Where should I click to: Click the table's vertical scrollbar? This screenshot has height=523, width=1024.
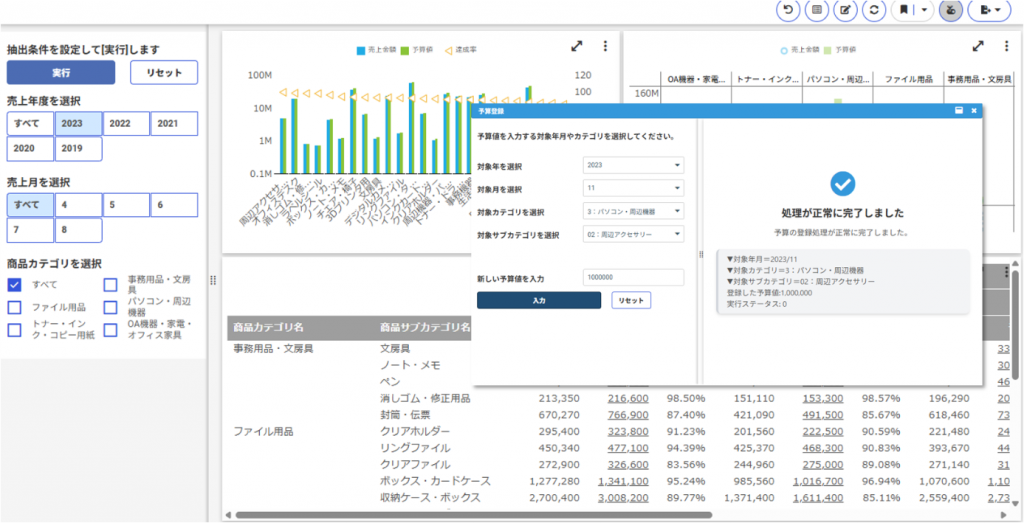[1016, 330]
